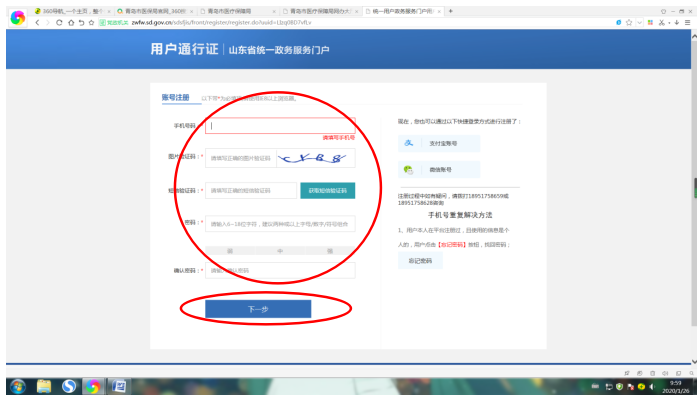Focus the mobile phone number field
The image size is (697, 396).
[x=280, y=126]
